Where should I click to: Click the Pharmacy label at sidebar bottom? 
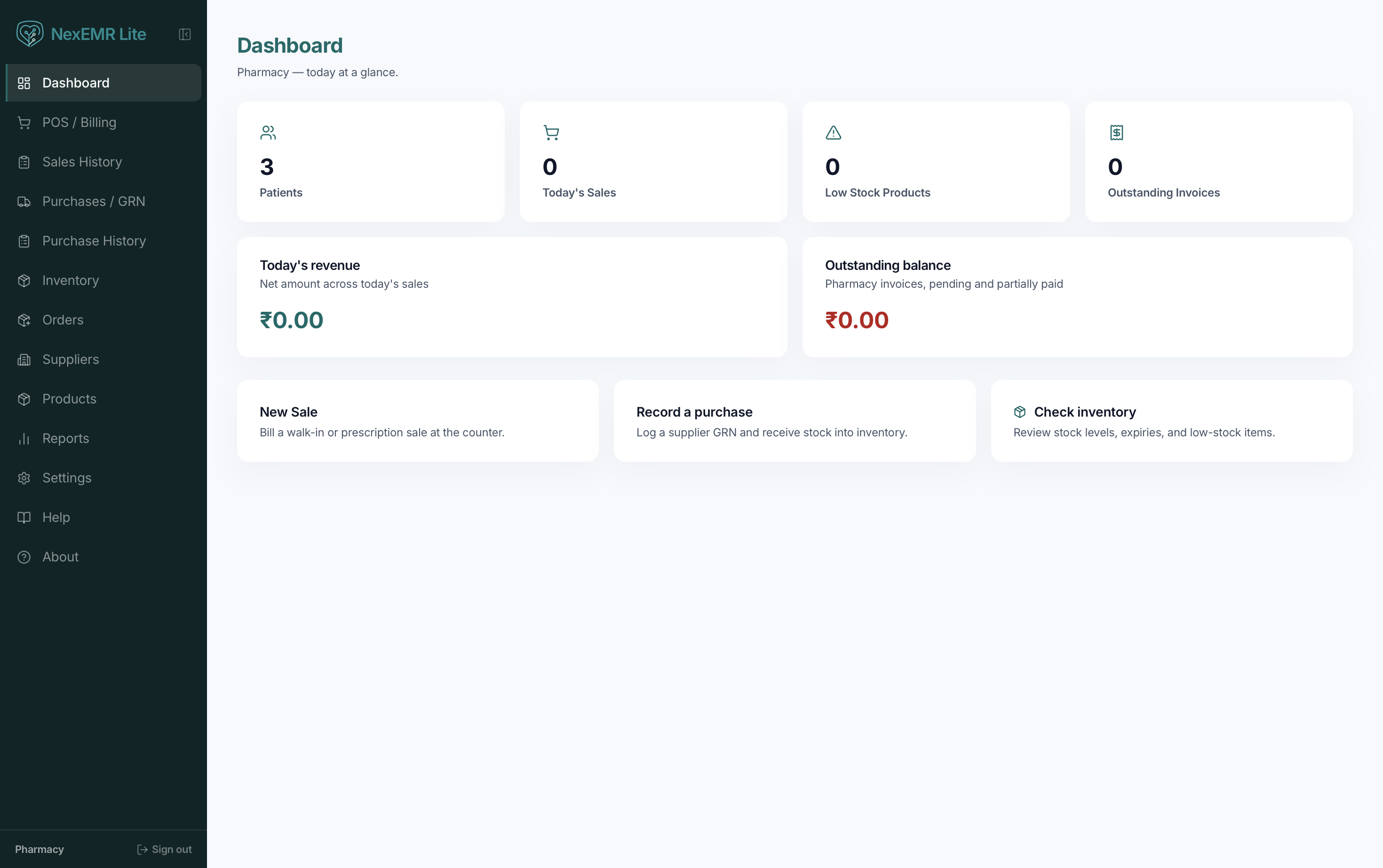tap(40, 850)
